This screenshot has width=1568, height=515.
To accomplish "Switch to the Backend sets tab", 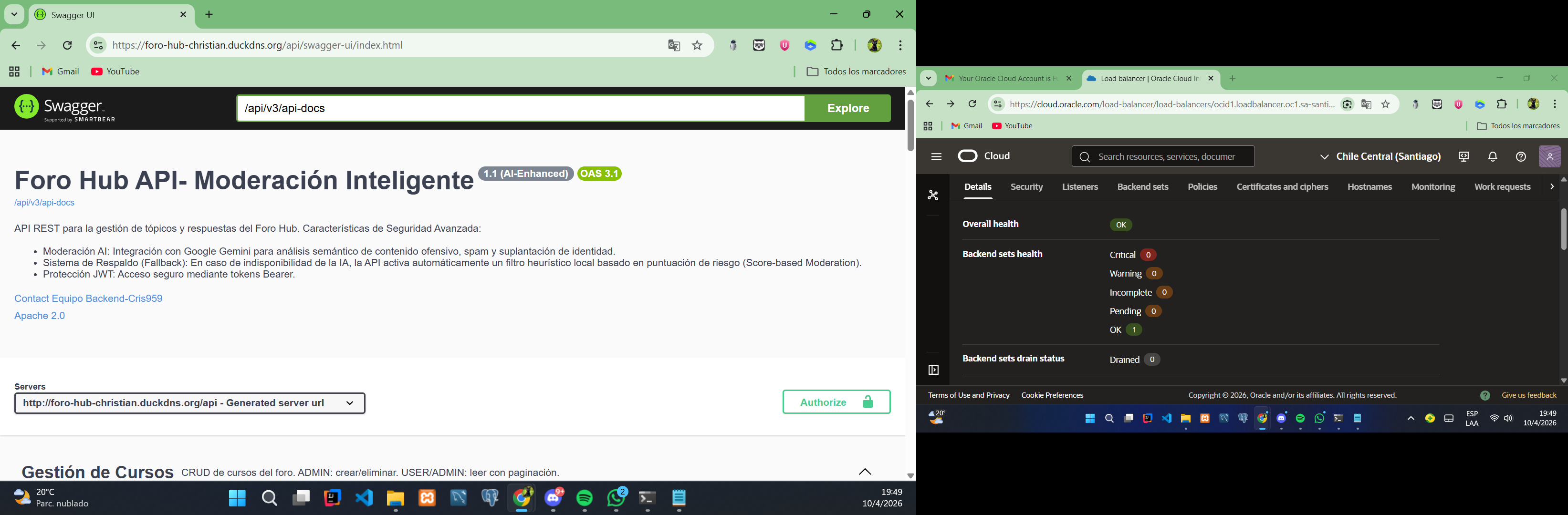I will click(1142, 187).
